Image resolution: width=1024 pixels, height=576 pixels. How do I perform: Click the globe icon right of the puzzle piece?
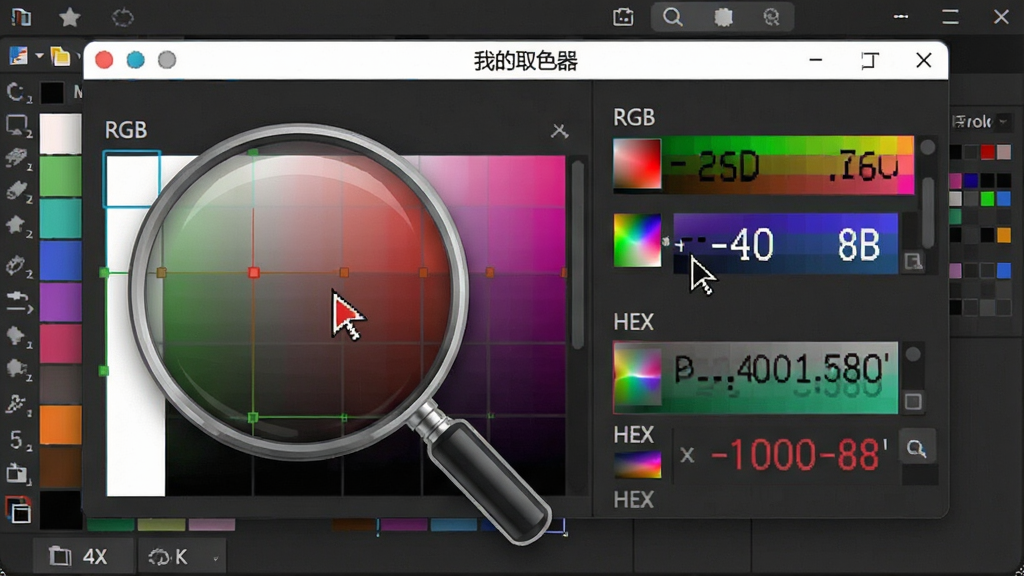point(771,17)
